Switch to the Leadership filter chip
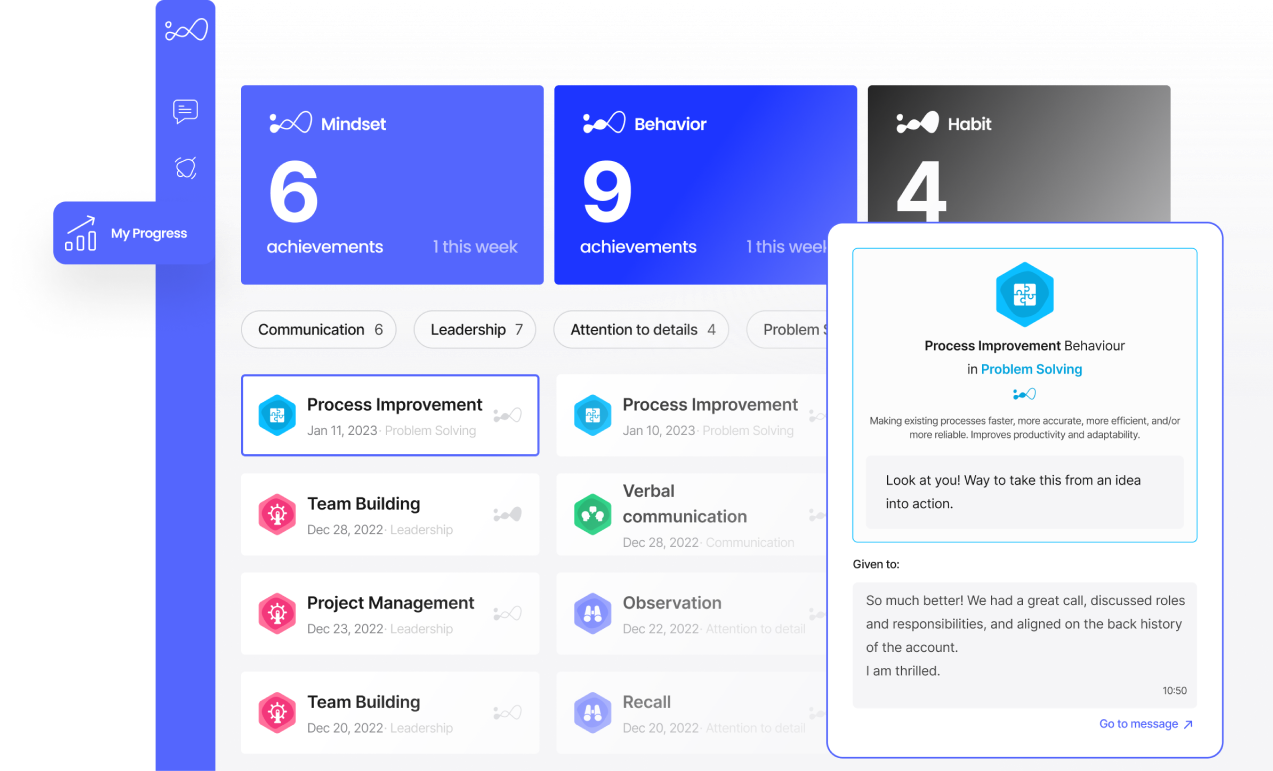Screen dimensions: 1273x771 point(474,329)
